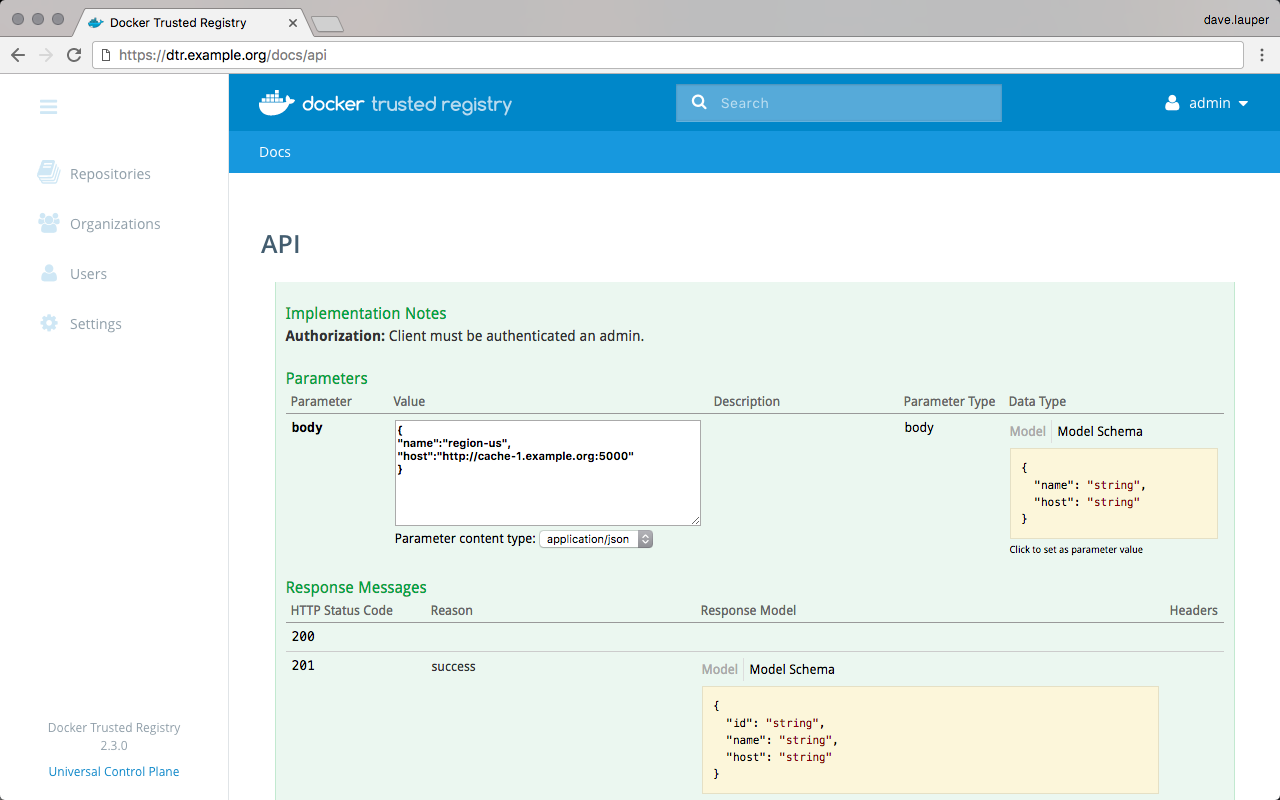Switch to Model tab in body parameter
Viewport: 1280px width, 800px height.
pyautogui.click(x=1027, y=431)
